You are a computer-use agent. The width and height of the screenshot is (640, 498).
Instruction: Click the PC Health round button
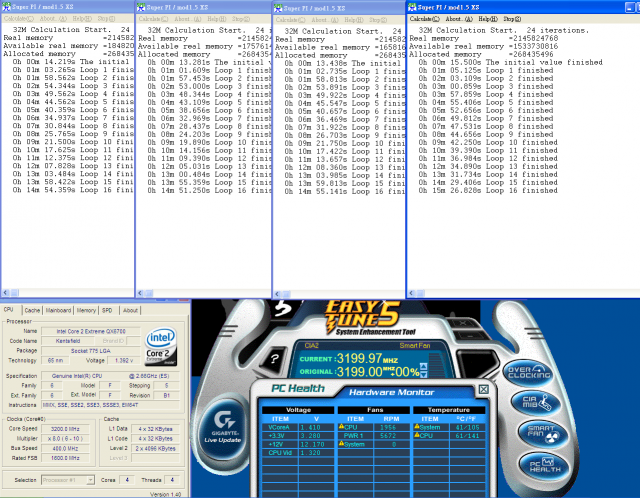coord(544,465)
